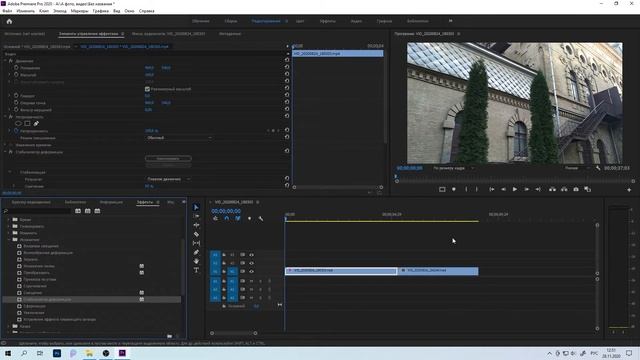
Task: Open the Opacity blend mode dropdown
Action: coord(179,138)
